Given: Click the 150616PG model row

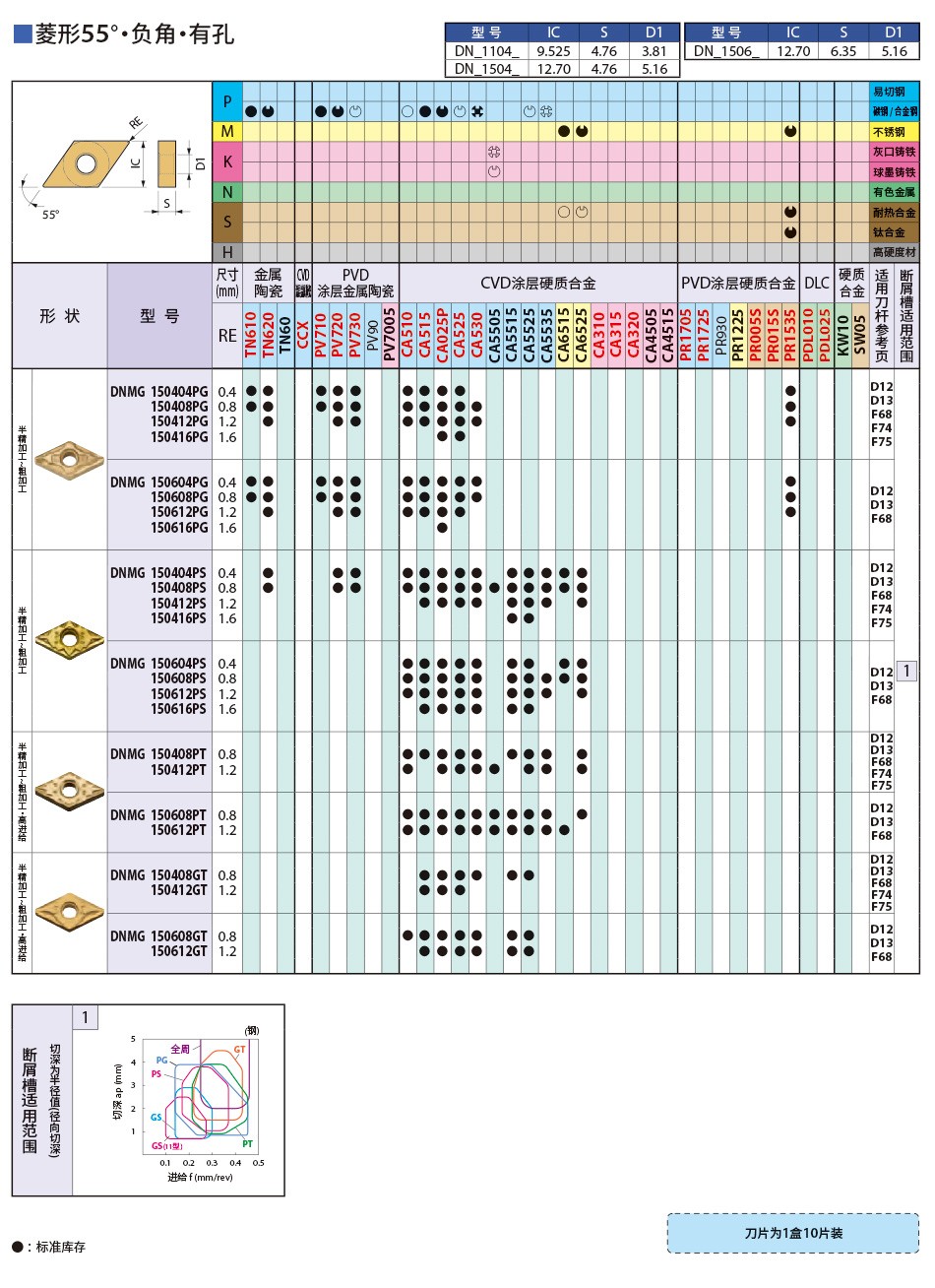Looking at the screenshot, I should click(179, 528).
